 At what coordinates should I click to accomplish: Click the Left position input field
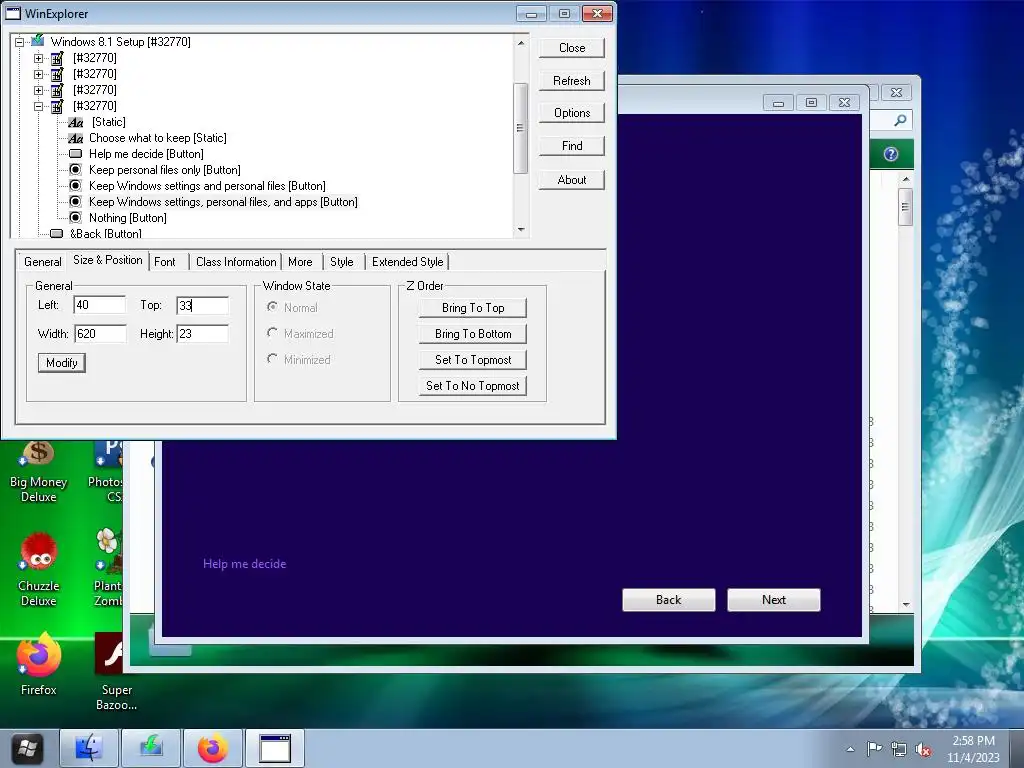100,305
